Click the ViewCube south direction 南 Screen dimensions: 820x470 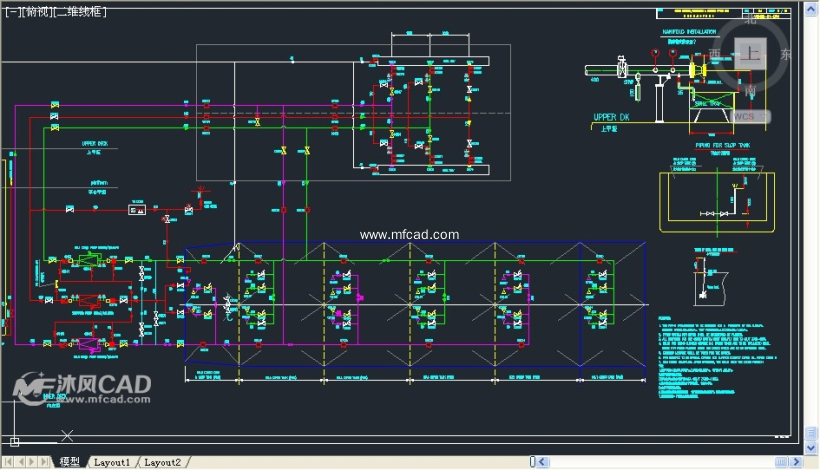coord(750,91)
